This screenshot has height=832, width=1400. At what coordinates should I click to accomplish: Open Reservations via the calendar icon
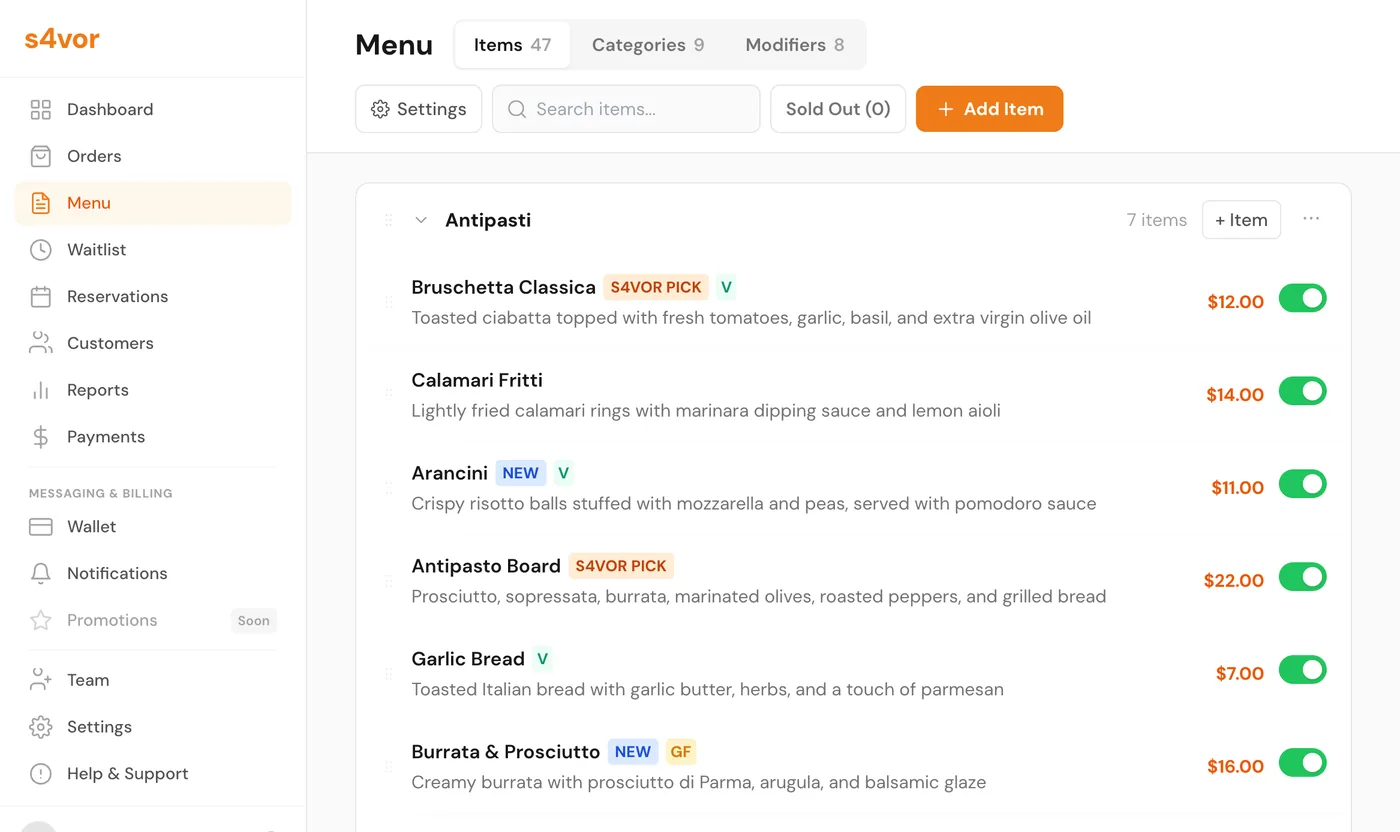point(40,296)
